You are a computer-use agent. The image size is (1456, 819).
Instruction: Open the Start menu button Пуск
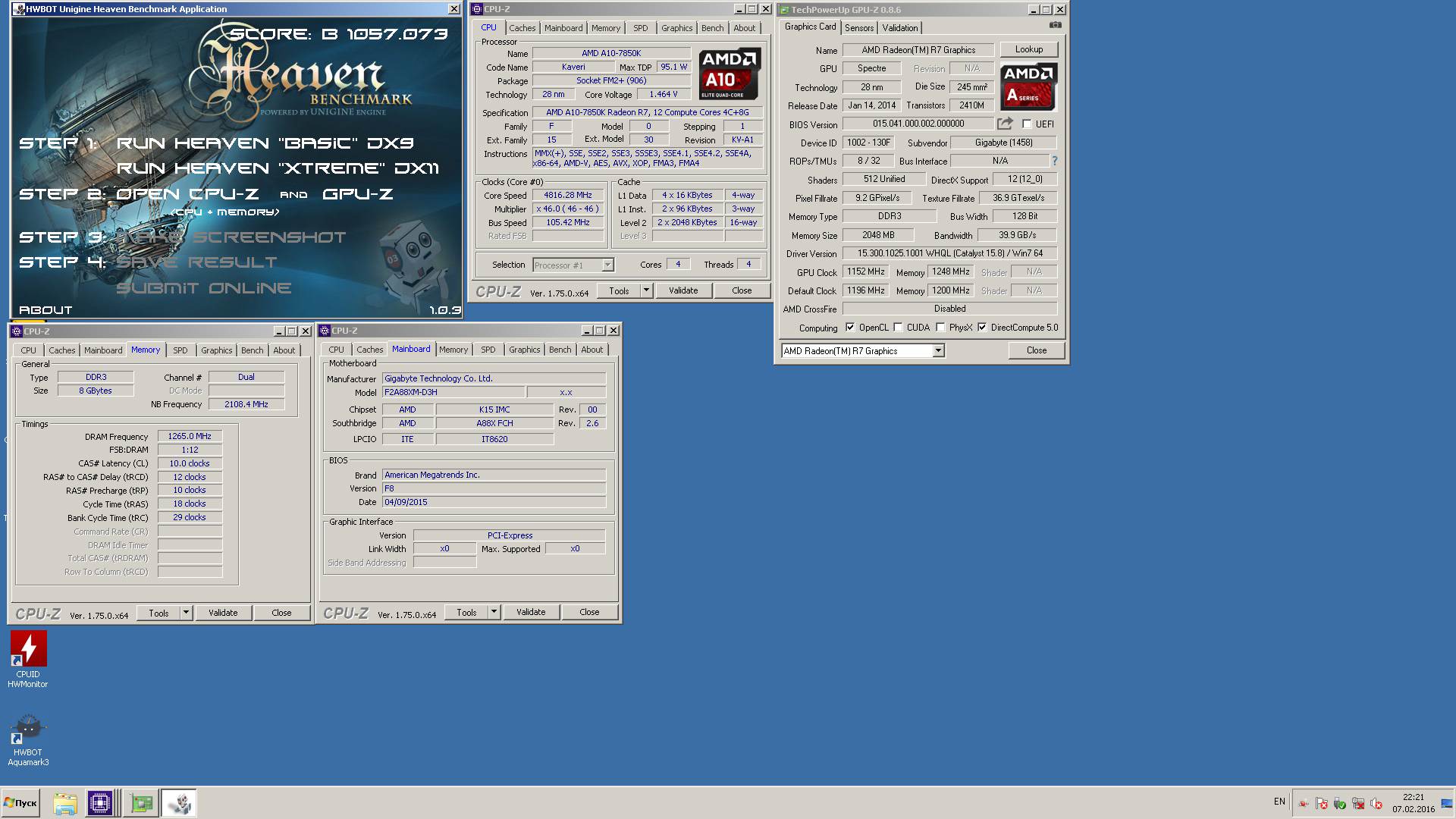coord(20,802)
